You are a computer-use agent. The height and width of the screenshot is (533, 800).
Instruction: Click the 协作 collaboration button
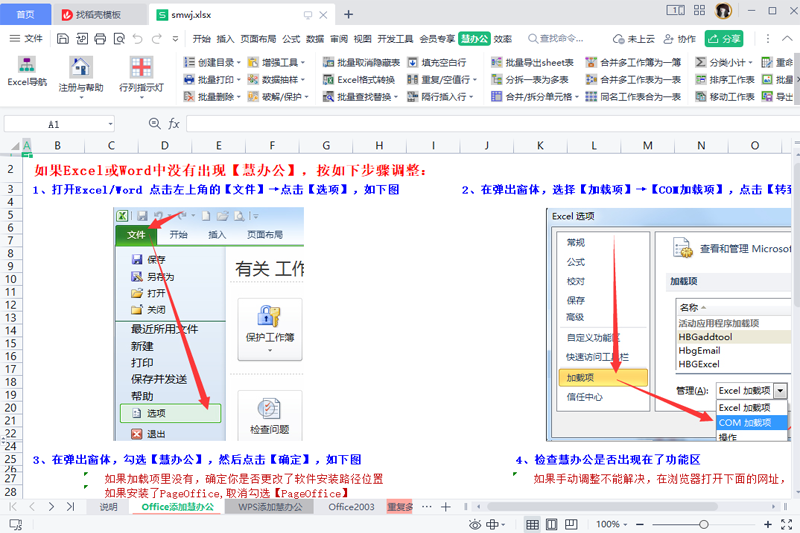tap(679, 39)
